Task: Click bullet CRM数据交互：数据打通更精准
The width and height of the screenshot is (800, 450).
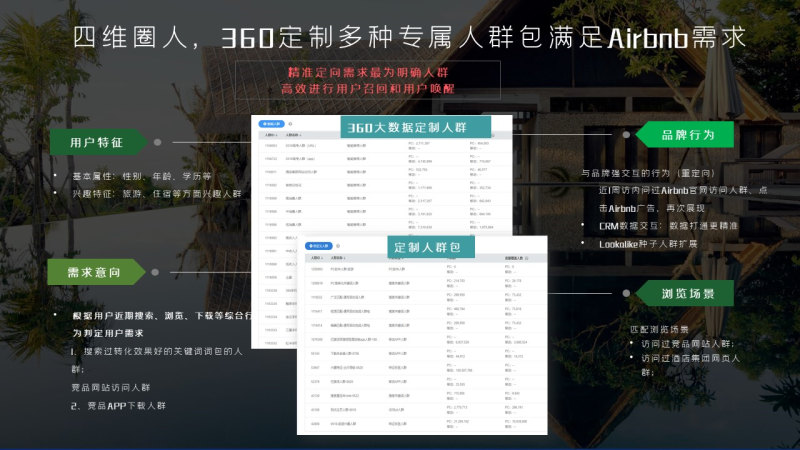Action: (668, 226)
